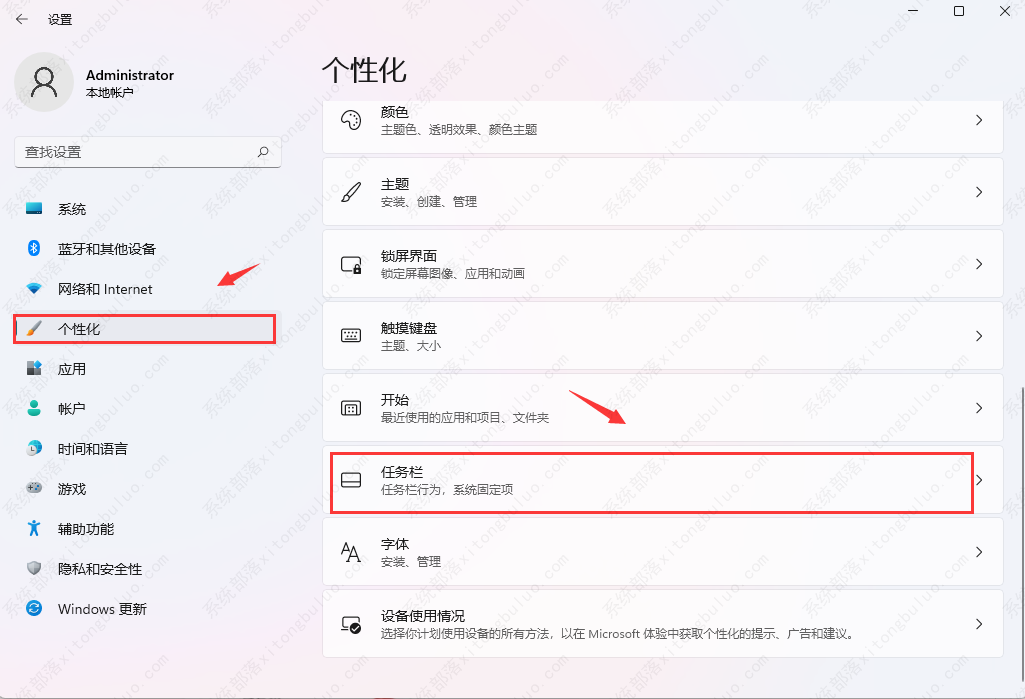Open the 字体 (Fonts) chevron

tap(979, 552)
